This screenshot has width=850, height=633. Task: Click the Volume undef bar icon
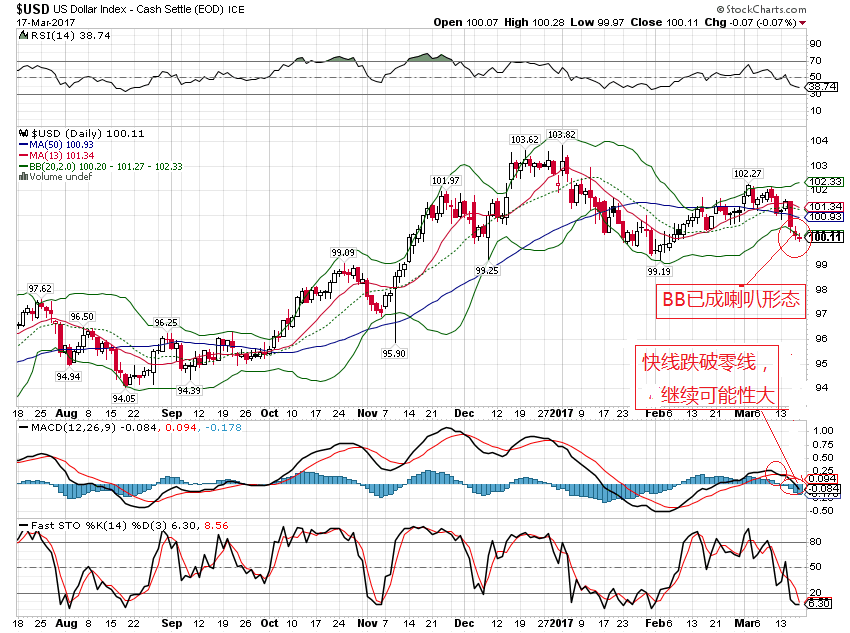(23, 177)
